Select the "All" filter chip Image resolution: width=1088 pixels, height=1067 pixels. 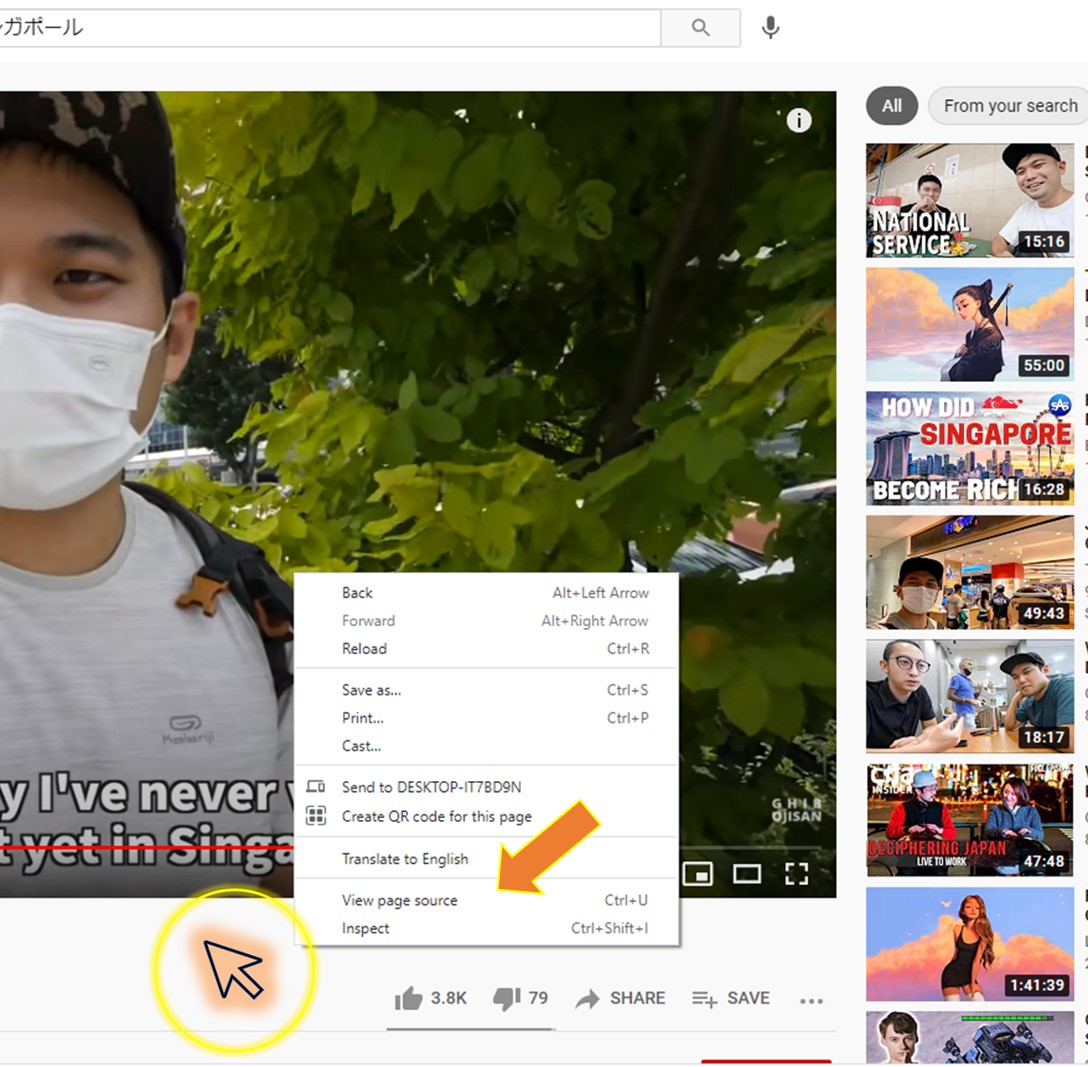pos(890,106)
